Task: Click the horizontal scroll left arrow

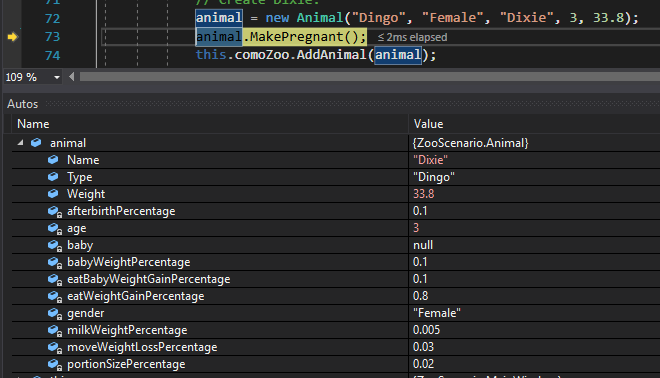Action: [x=72, y=77]
